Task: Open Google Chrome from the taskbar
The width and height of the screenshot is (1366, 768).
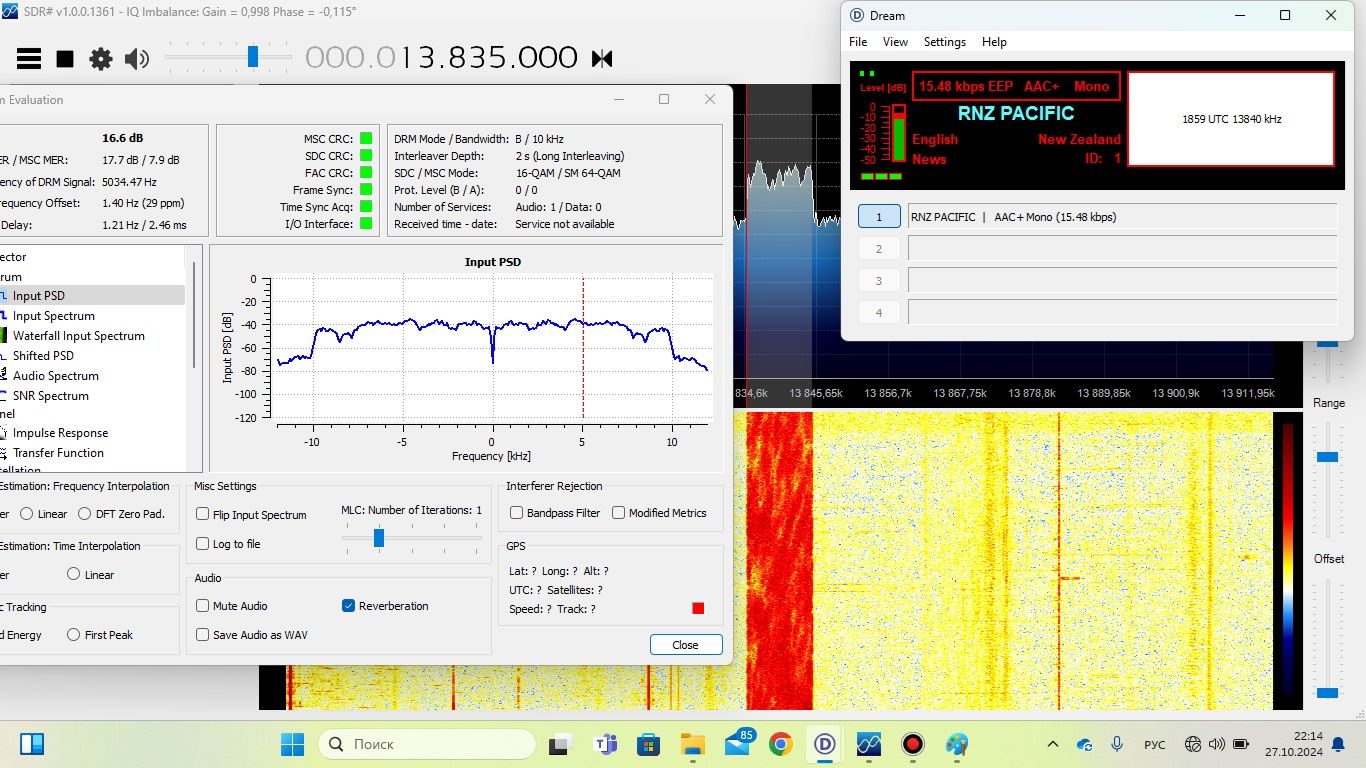Action: click(x=781, y=744)
